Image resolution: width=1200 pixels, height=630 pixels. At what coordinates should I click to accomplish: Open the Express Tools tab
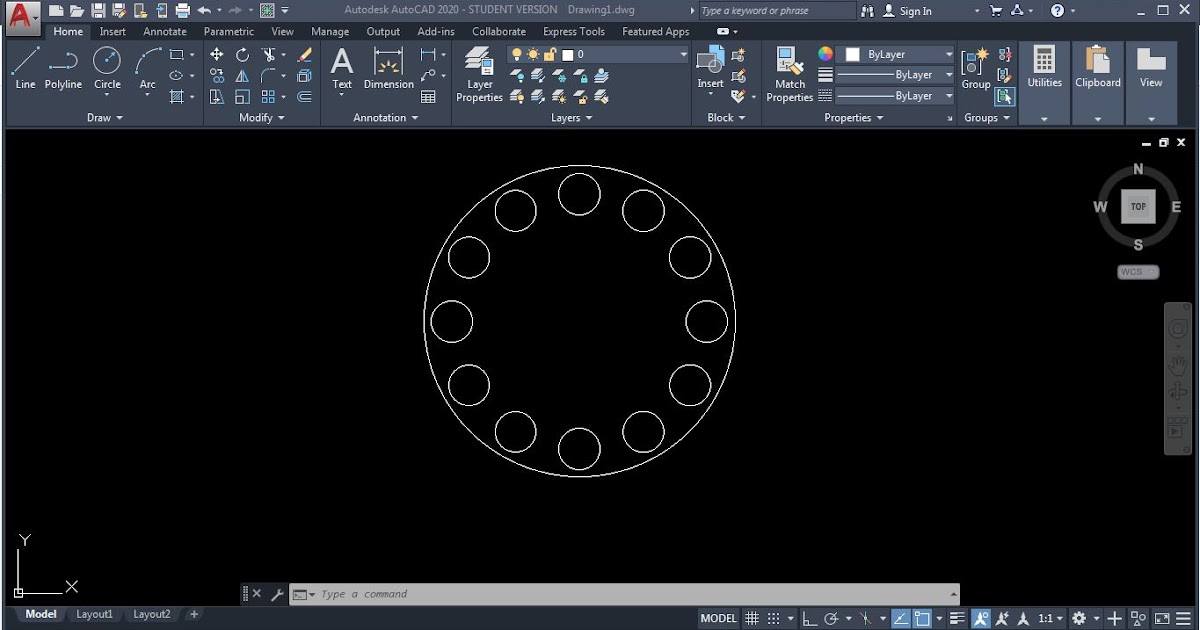coord(573,31)
